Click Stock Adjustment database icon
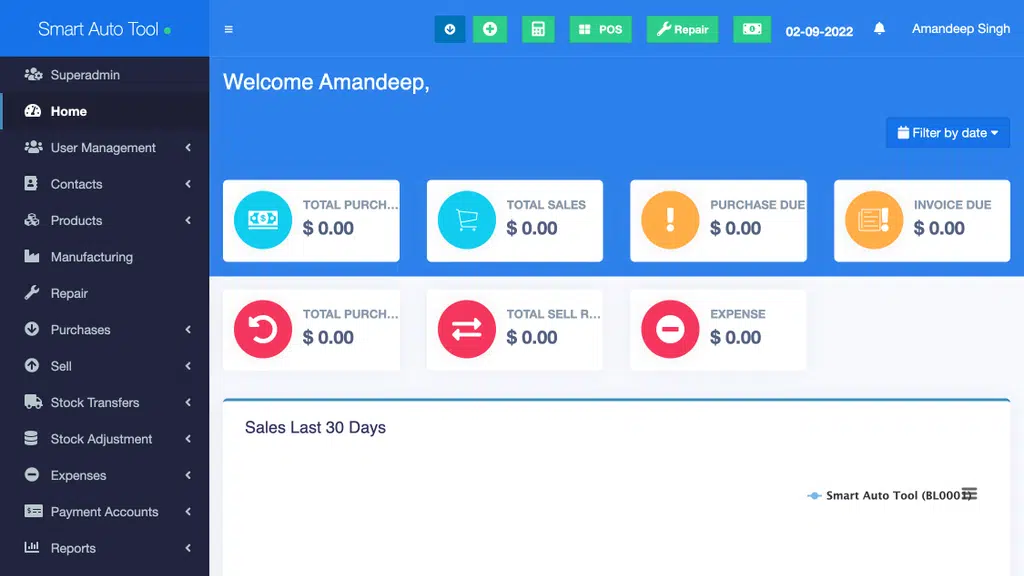The height and width of the screenshot is (576, 1024). pyautogui.click(x=31, y=438)
